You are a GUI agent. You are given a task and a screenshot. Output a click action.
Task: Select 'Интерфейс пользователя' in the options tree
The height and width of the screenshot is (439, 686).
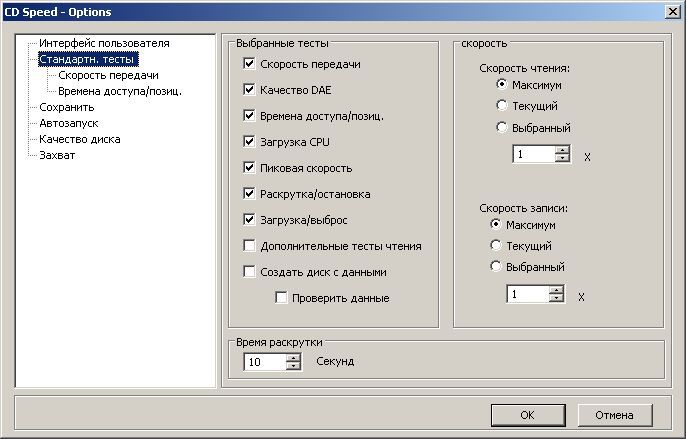[x=104, y=44]
